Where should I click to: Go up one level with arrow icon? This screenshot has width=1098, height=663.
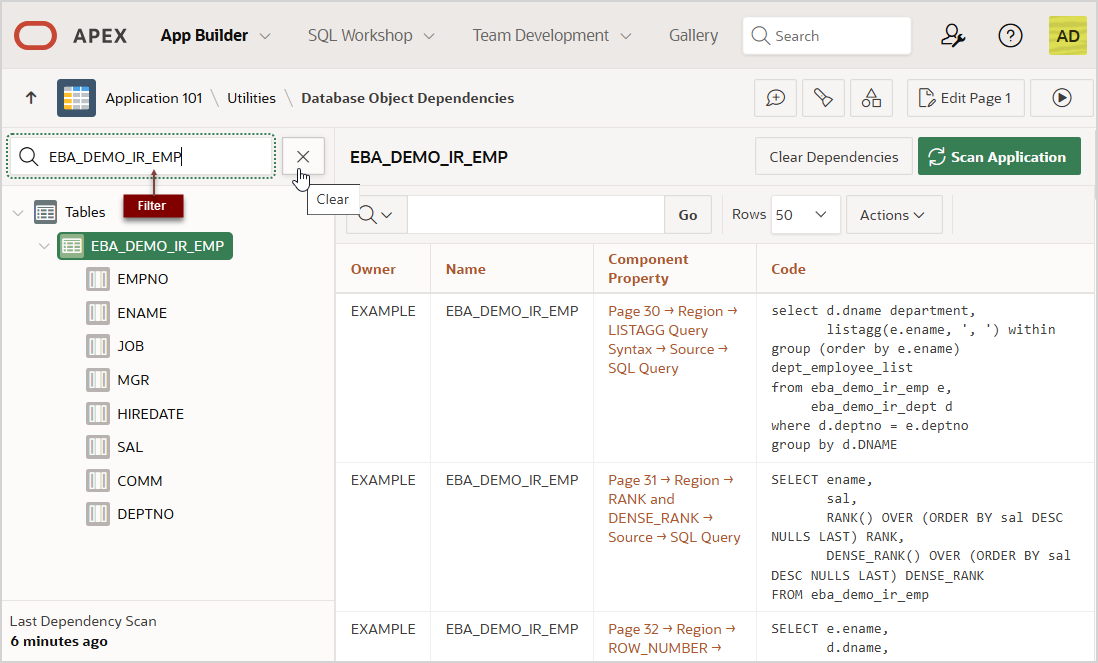tap(31, 98)
